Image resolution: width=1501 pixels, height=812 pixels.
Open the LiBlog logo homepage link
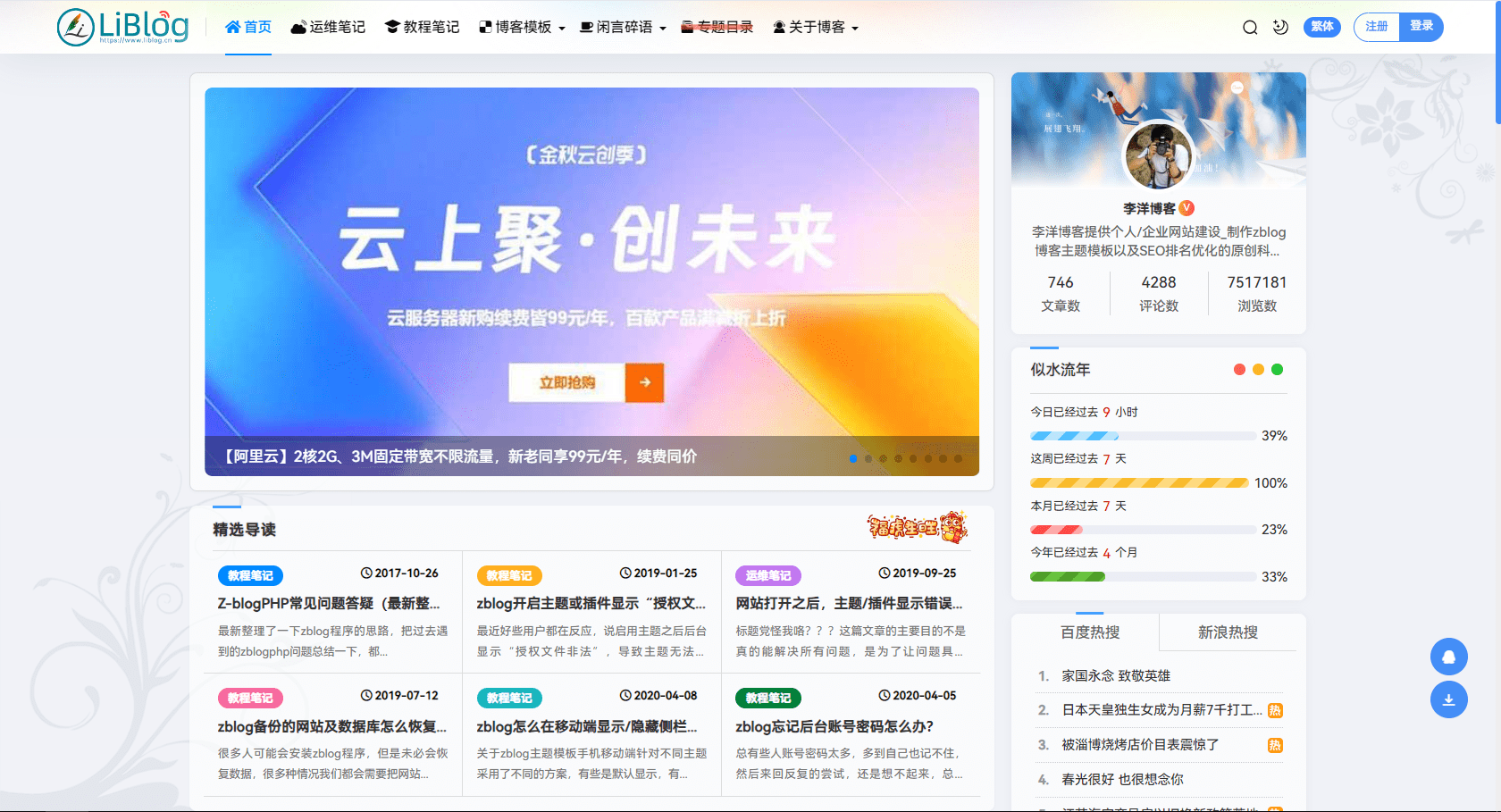pos(122,27)
